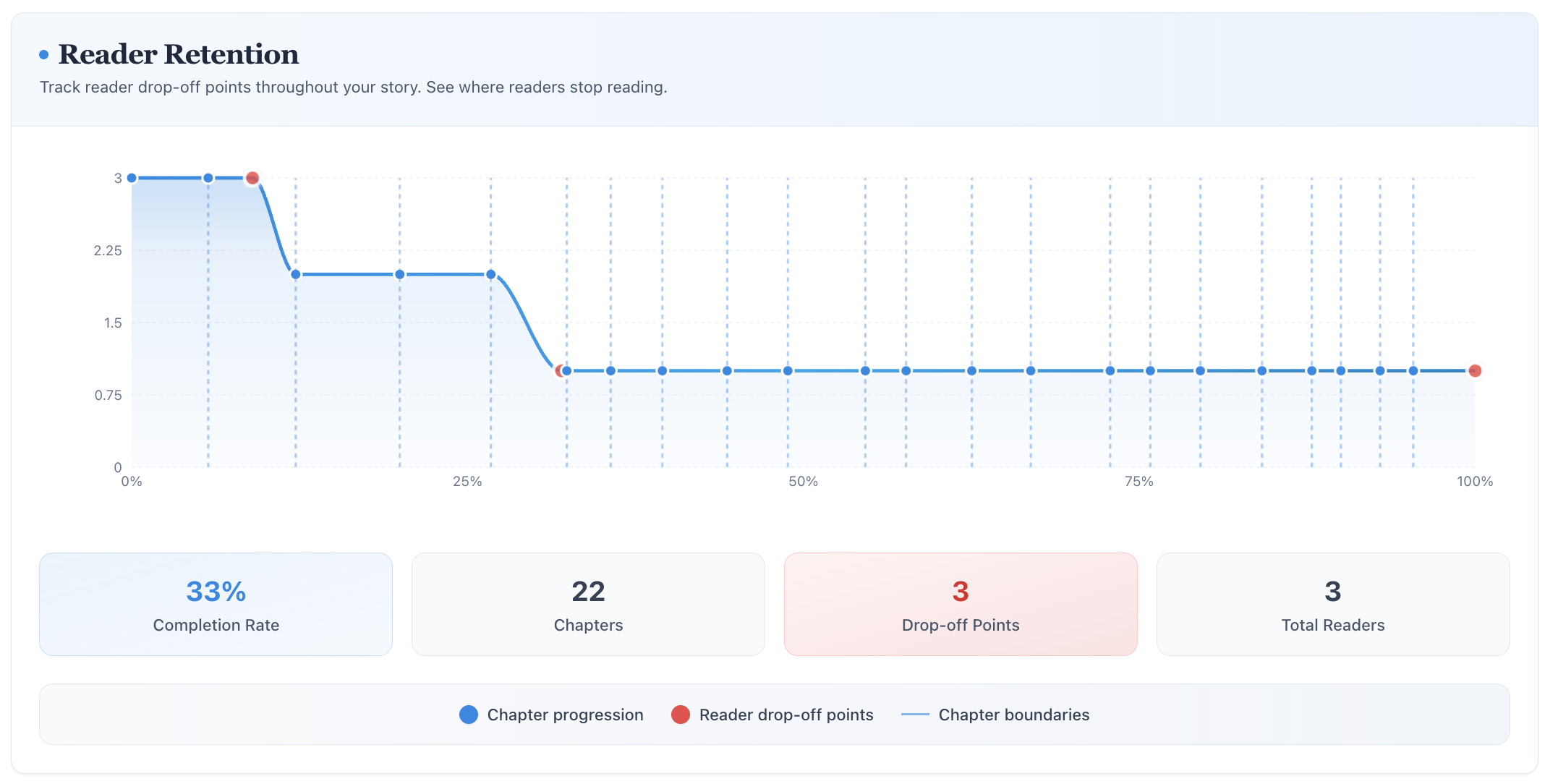Screen dimensions: 1558x784
Task: Click the chapter point where line drops to 2
Action: [x=296, y=275]
